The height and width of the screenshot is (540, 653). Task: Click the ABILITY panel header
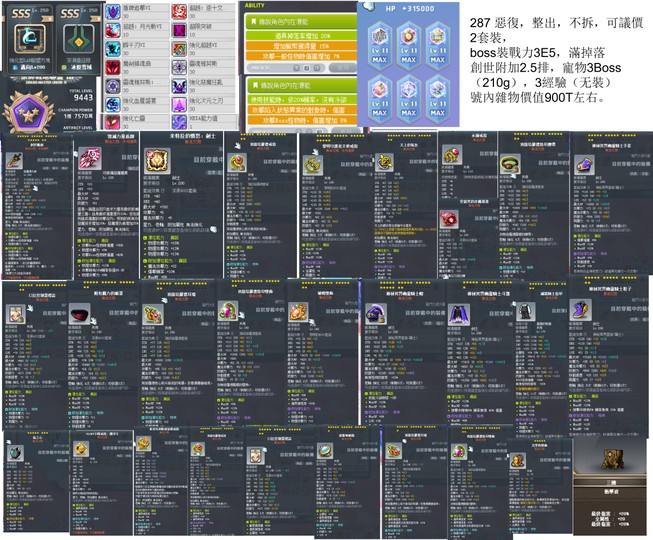(x=258, y=5)
